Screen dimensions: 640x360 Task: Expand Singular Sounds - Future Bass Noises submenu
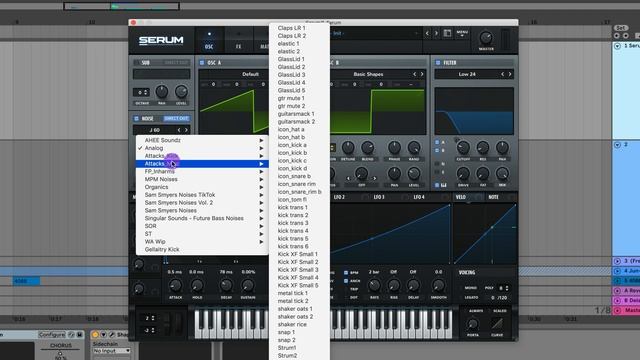202,218
